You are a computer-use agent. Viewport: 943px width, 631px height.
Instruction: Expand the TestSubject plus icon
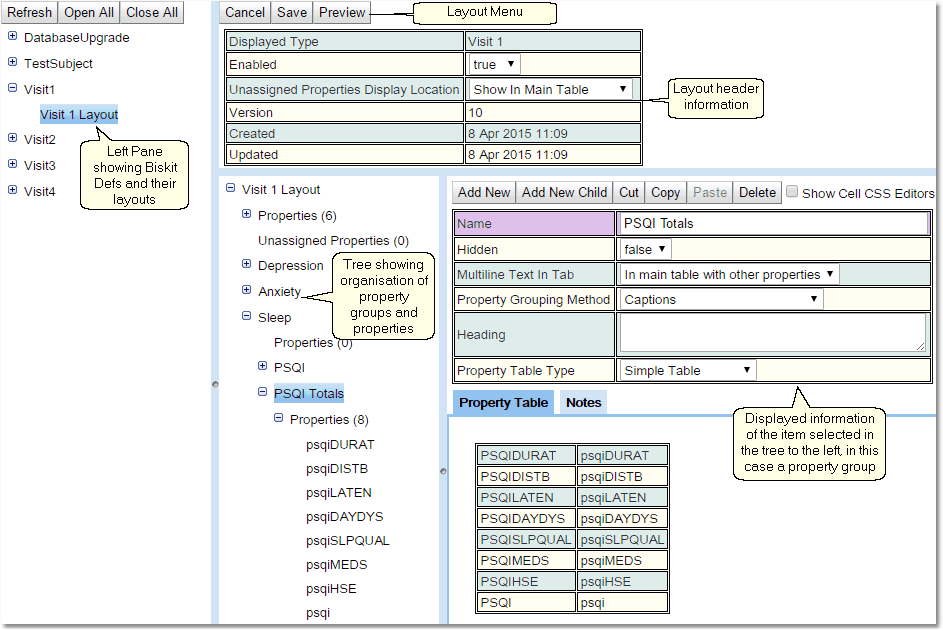[x=12, y=63]
